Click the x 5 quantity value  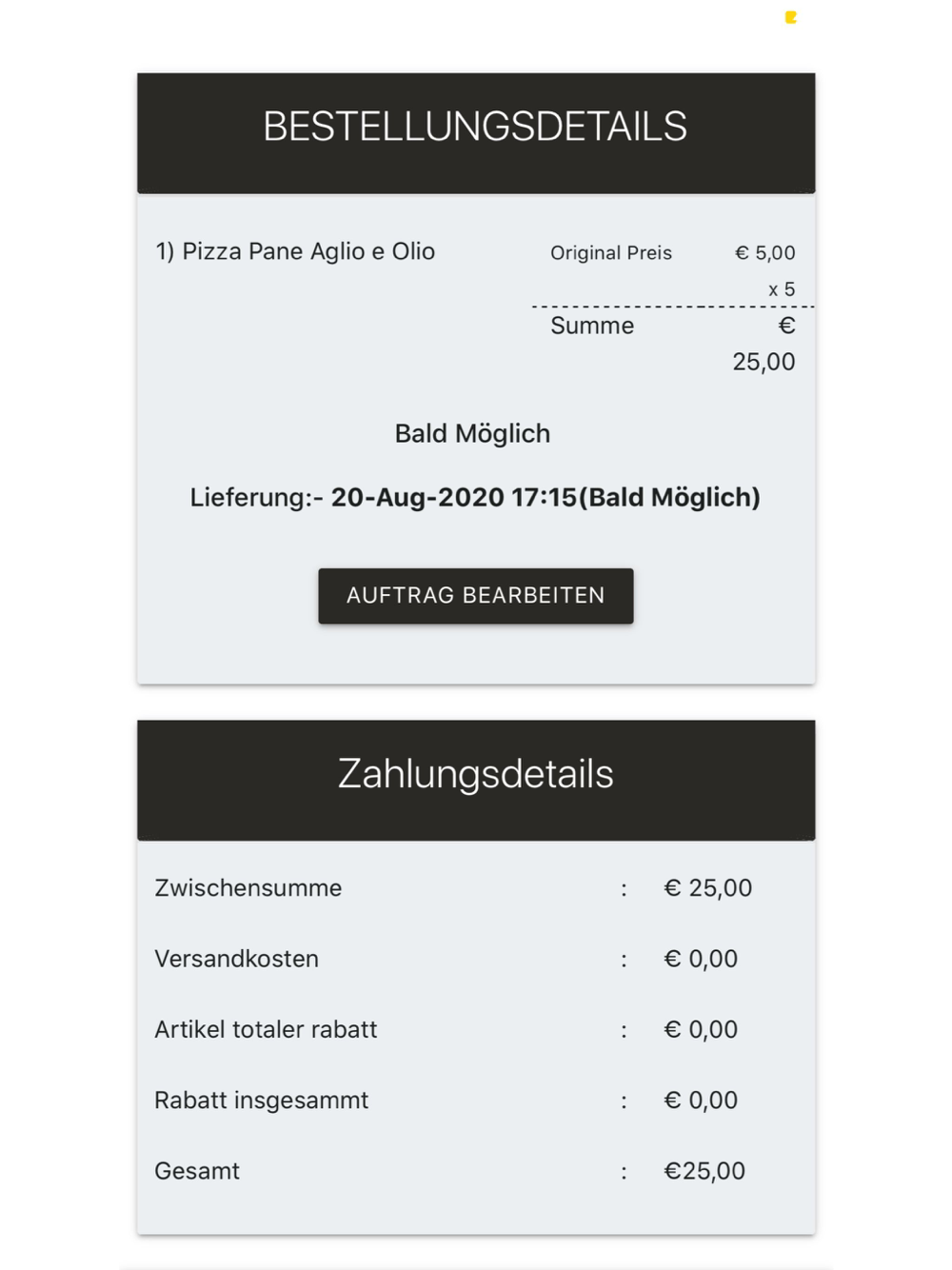tap(782, 289)
